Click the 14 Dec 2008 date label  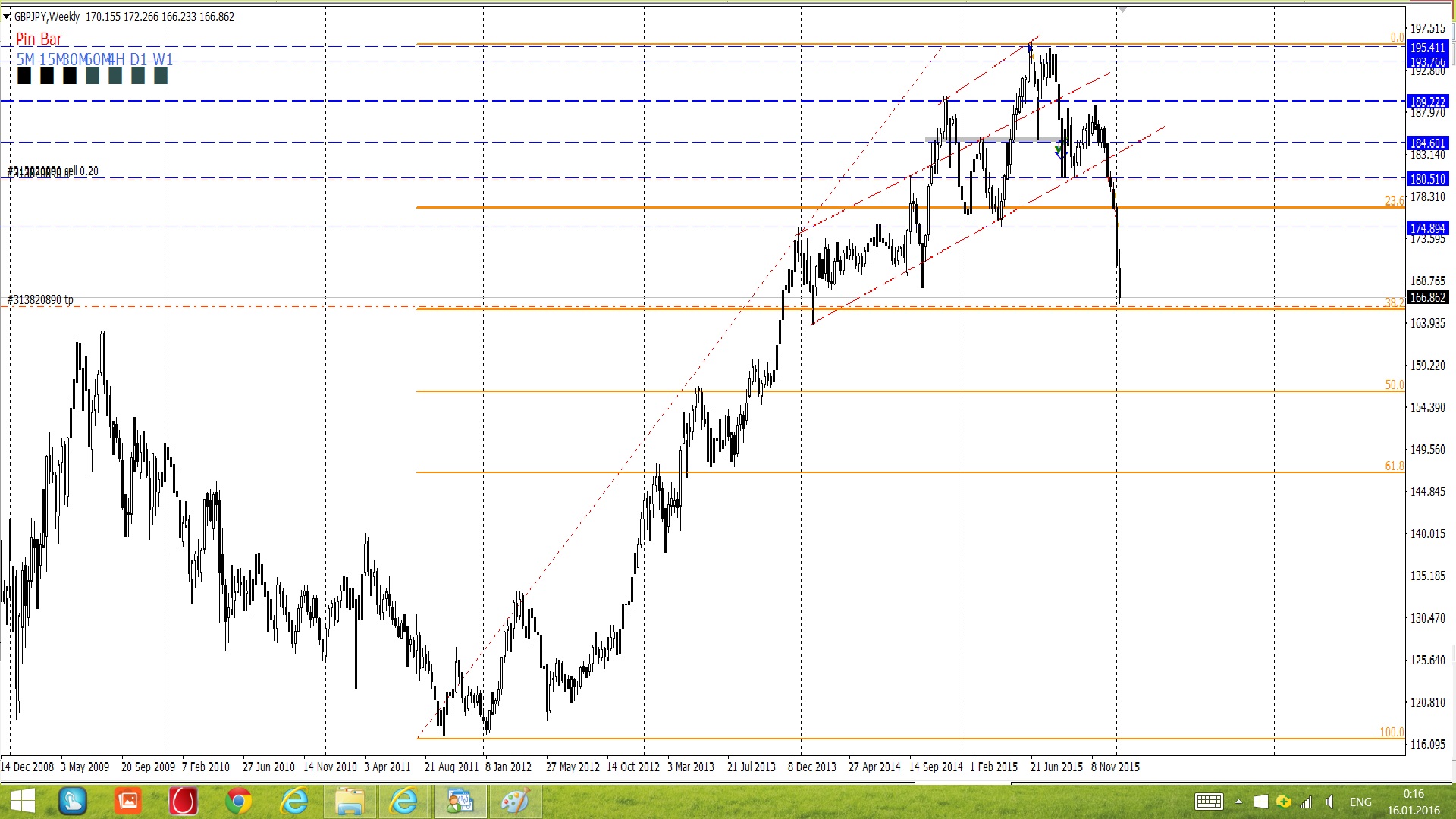pos(27,767)
